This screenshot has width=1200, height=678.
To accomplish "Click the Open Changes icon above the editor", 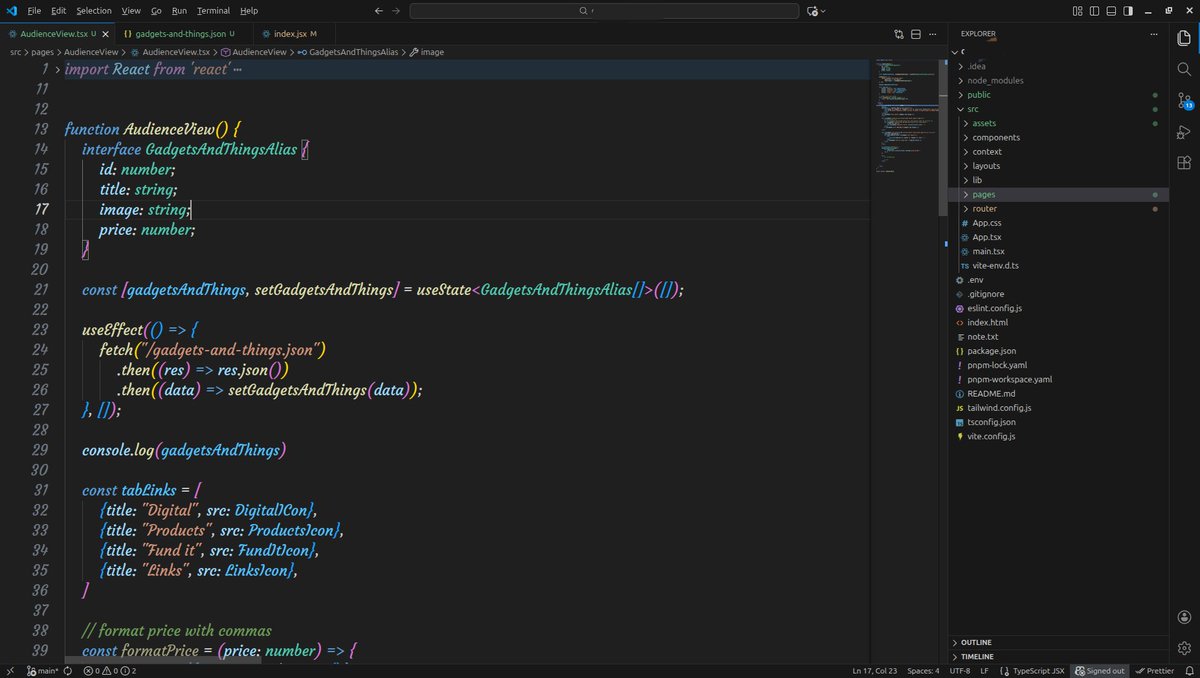I will pos(898,33).
